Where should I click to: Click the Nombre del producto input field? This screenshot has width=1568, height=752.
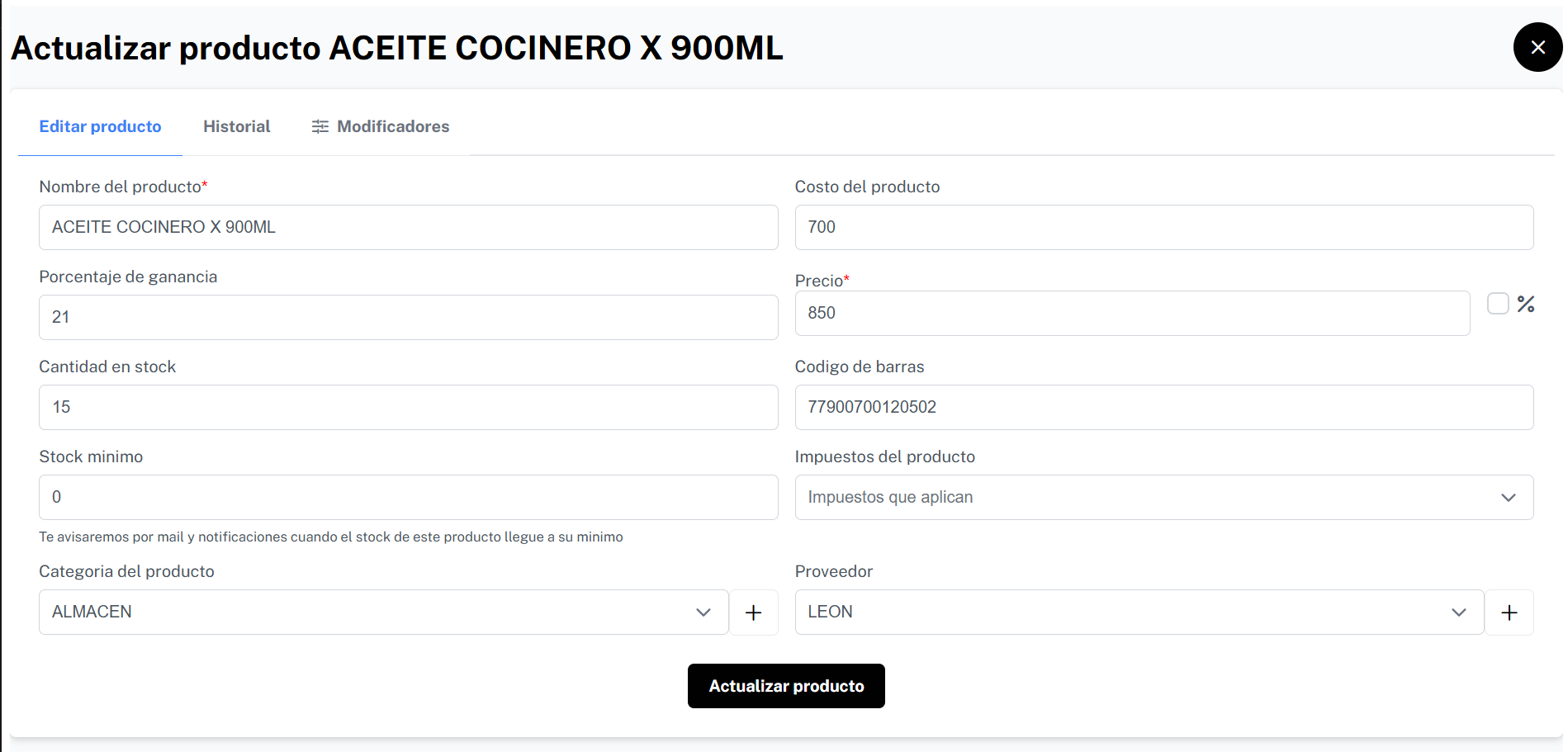click(408, 227)
